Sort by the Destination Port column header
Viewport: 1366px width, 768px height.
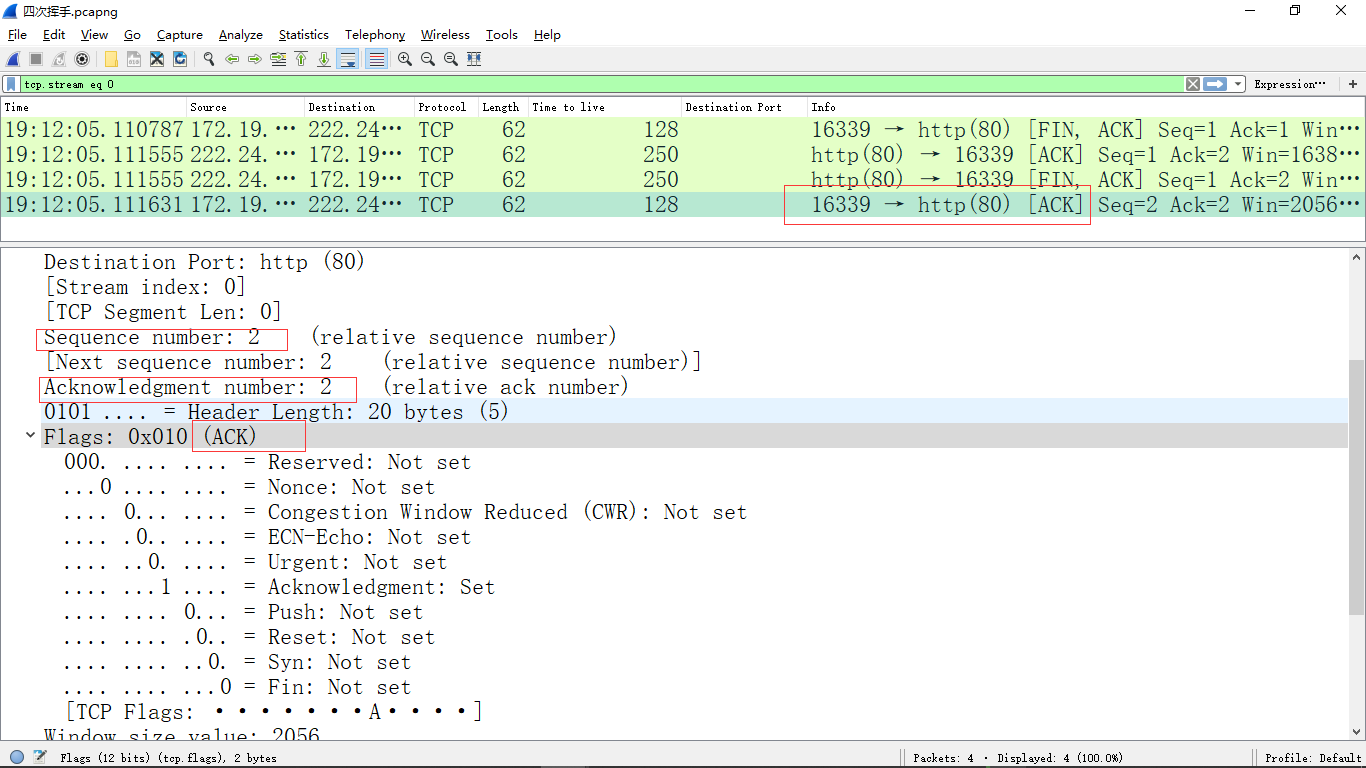[745, 107]
